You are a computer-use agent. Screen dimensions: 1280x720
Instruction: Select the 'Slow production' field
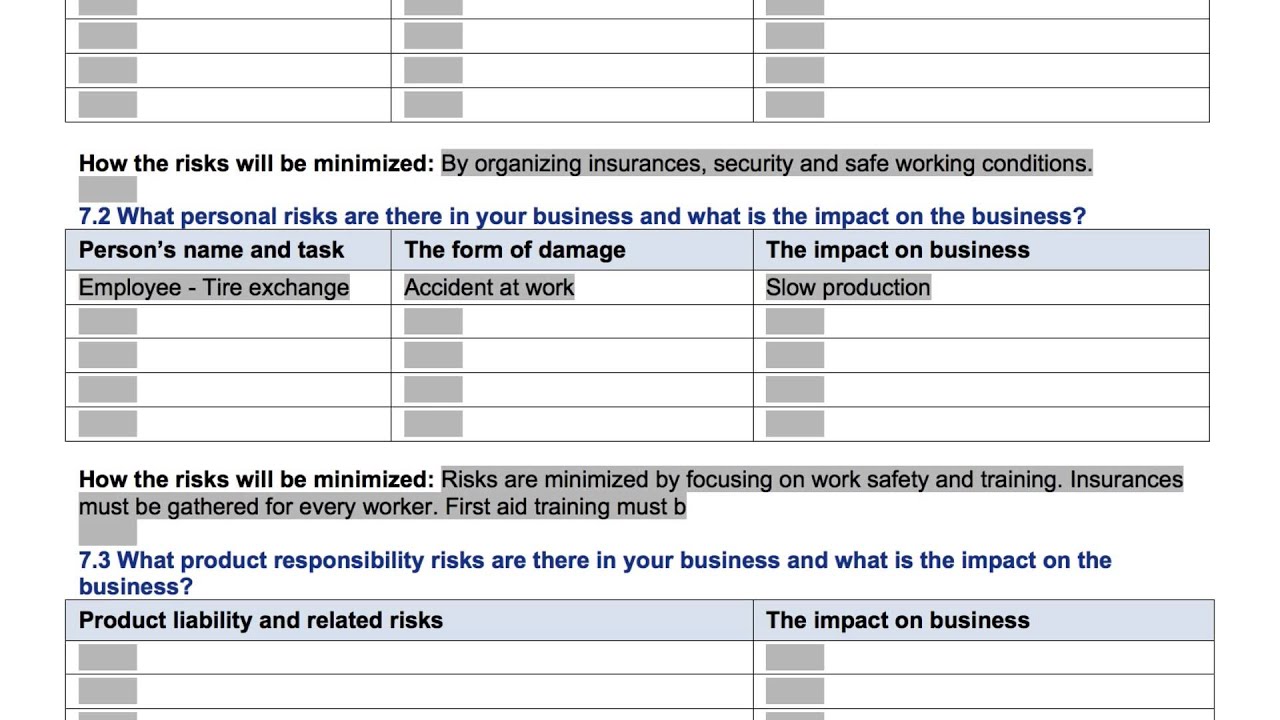pos(848,288)
